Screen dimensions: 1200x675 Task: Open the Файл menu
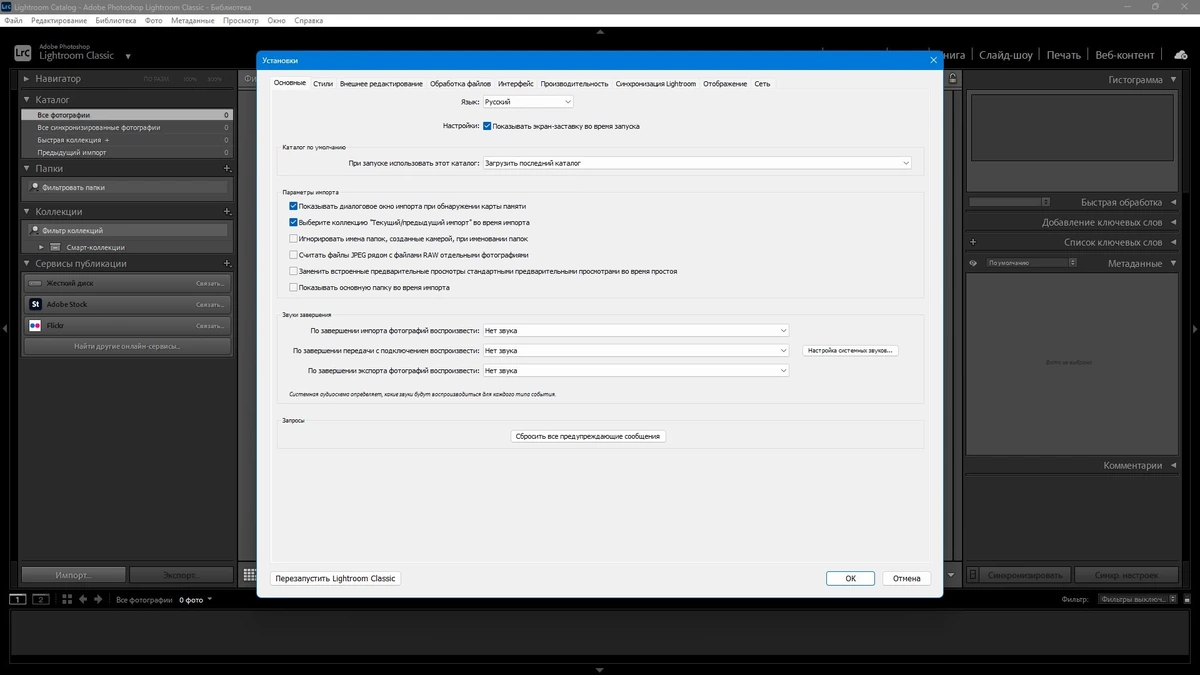pos(13,20)
